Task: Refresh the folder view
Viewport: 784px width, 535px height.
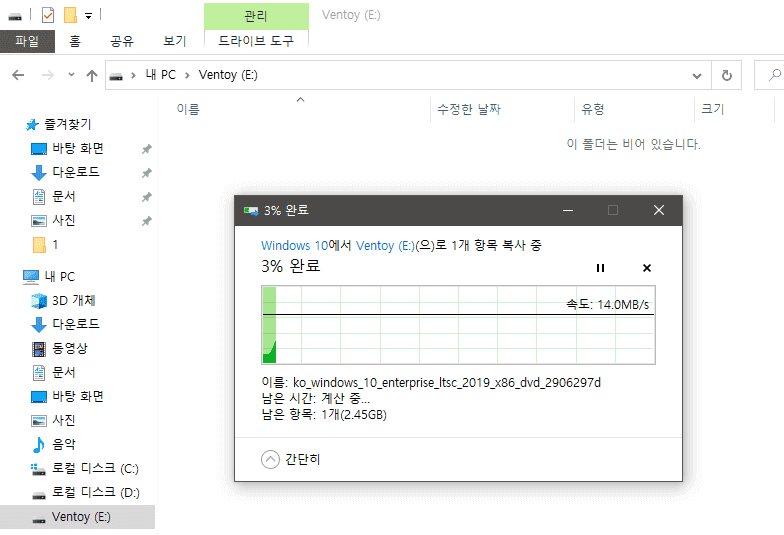Action: 726,76
